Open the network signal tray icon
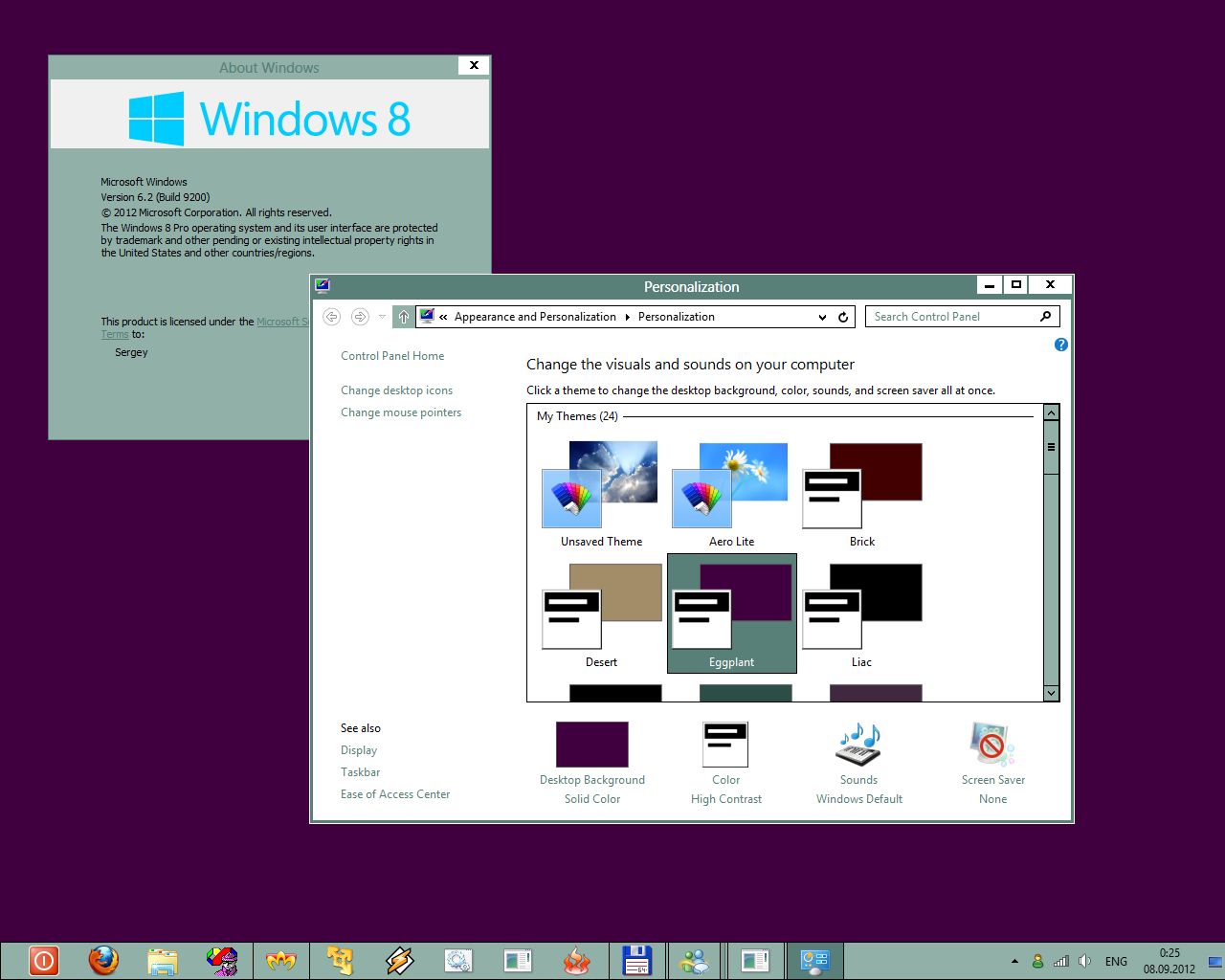This screenshot has width=1225, height=980. [x=1061, y=961]
